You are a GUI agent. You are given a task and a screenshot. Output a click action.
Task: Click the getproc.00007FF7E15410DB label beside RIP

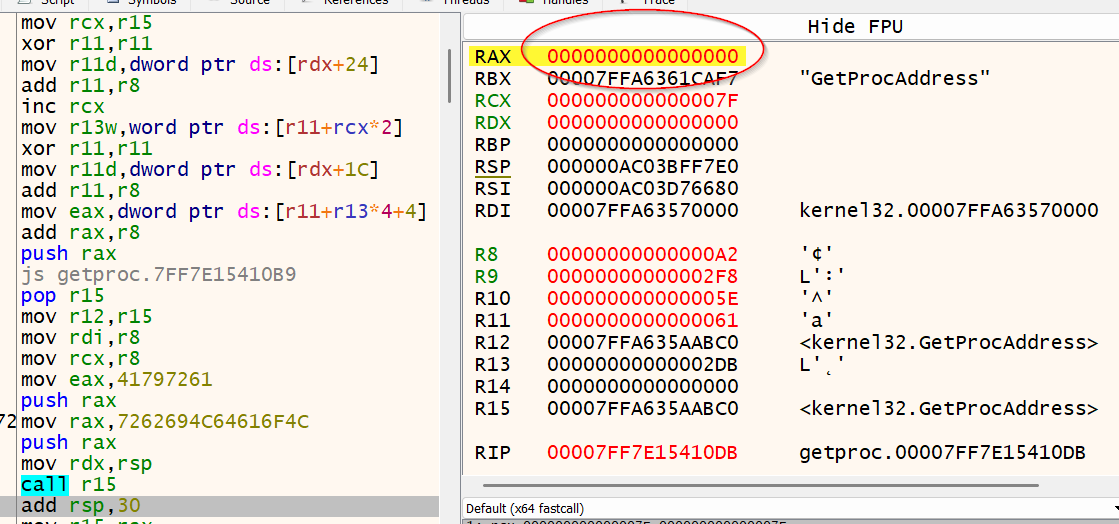click(x=942, y=453)
